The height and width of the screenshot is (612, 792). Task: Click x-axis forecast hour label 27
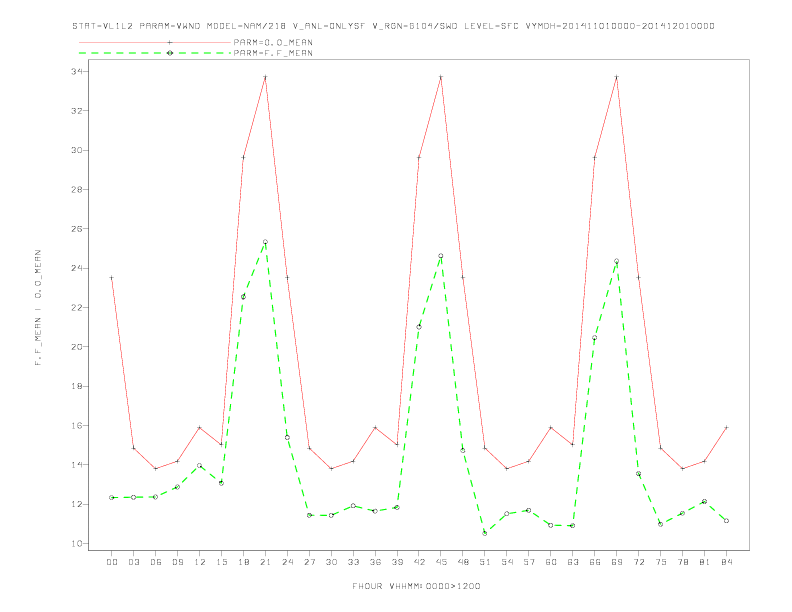(x=309, y=562)
